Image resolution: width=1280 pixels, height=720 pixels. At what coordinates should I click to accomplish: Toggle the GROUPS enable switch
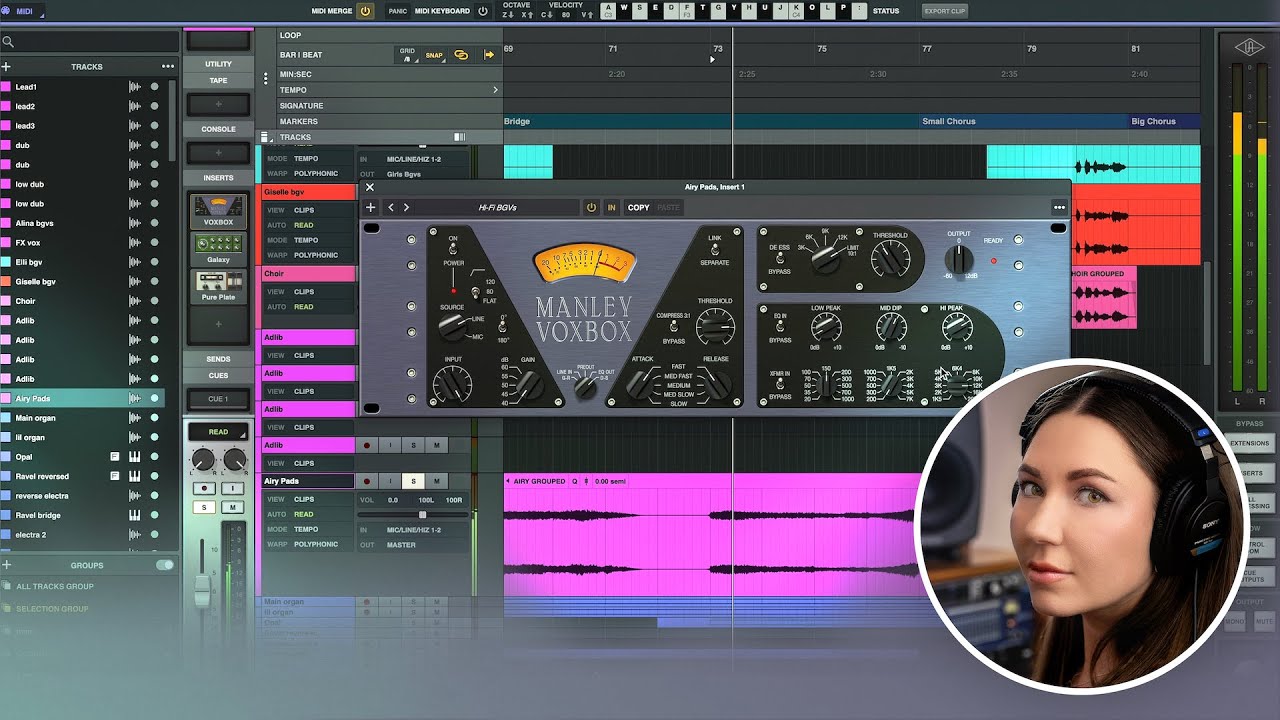tap(165, 565)
